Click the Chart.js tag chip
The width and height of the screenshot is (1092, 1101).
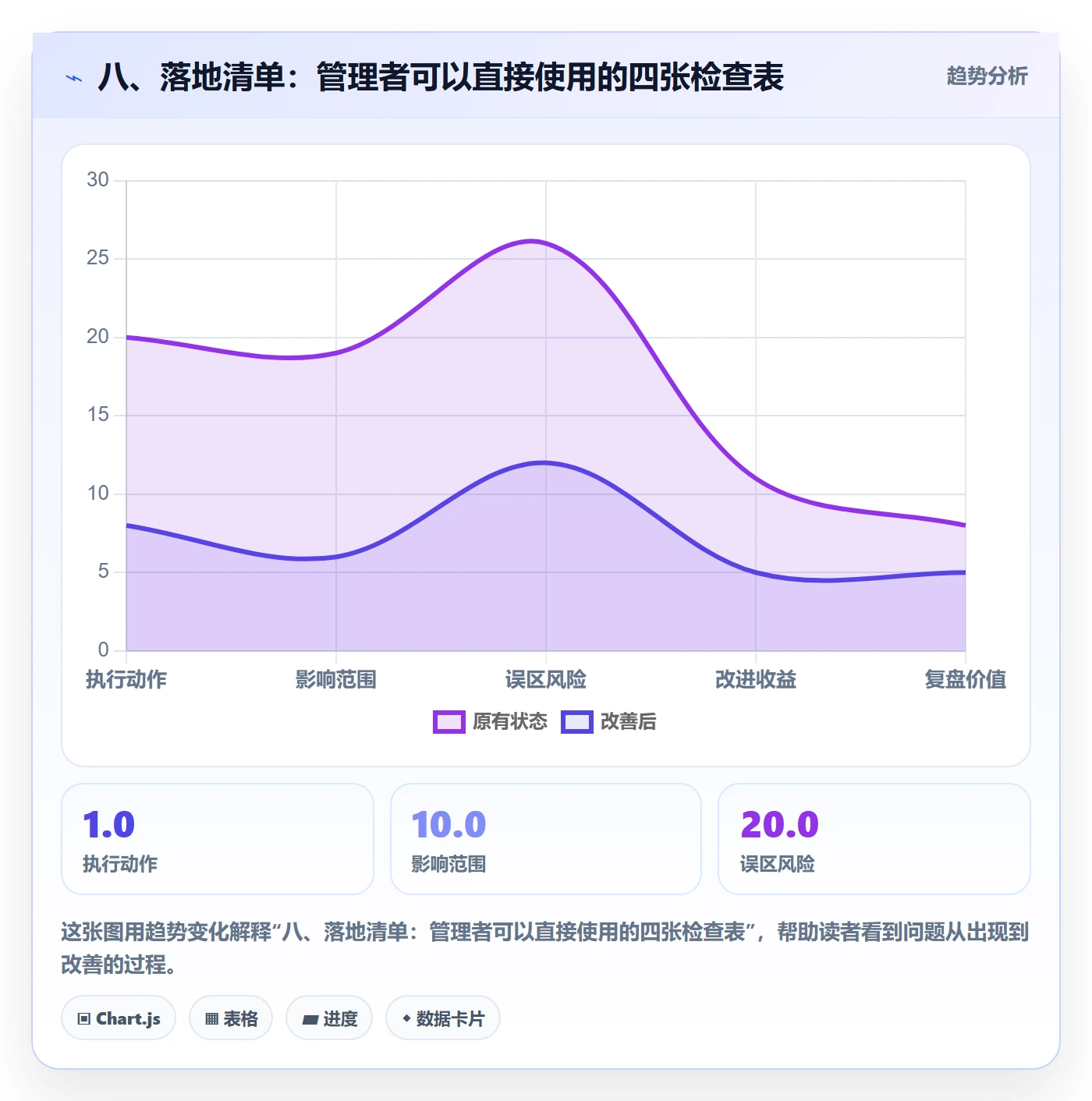119,1018
